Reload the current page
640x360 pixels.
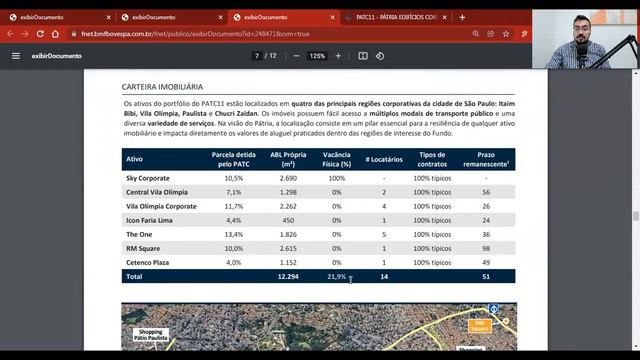[x=40, y=34]
